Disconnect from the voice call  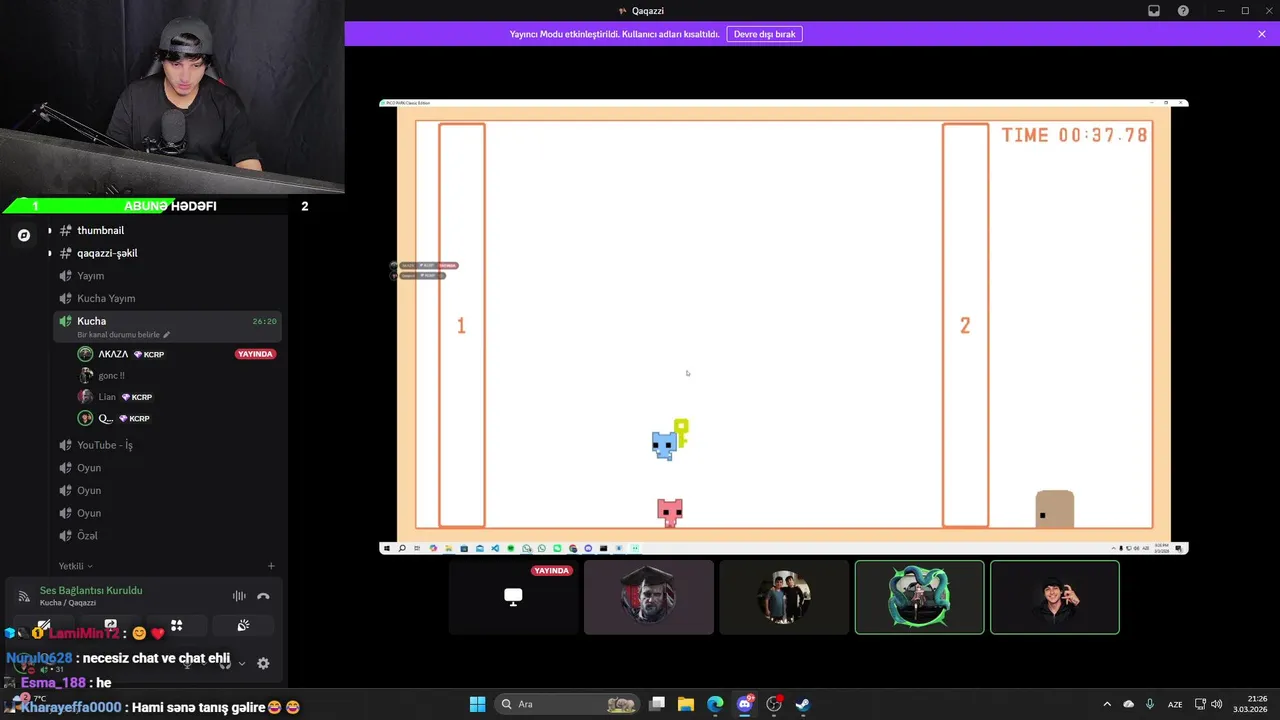click(x=263, y=596)
